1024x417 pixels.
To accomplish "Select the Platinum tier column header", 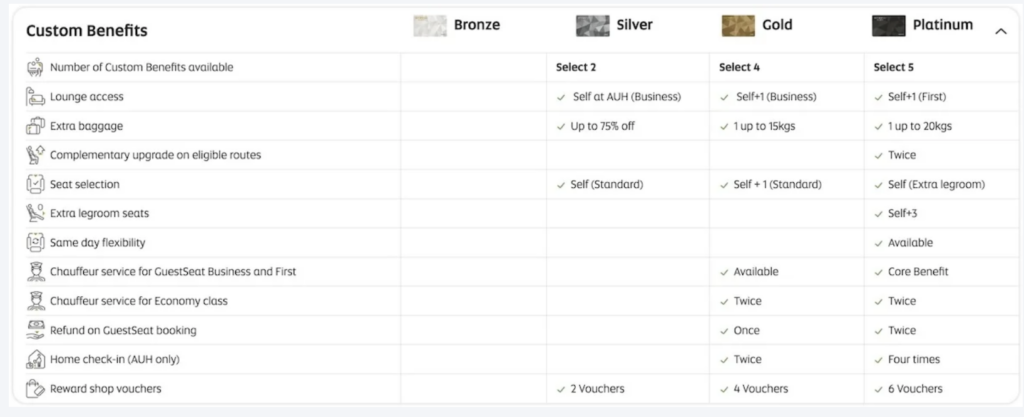I will (942, 25).
